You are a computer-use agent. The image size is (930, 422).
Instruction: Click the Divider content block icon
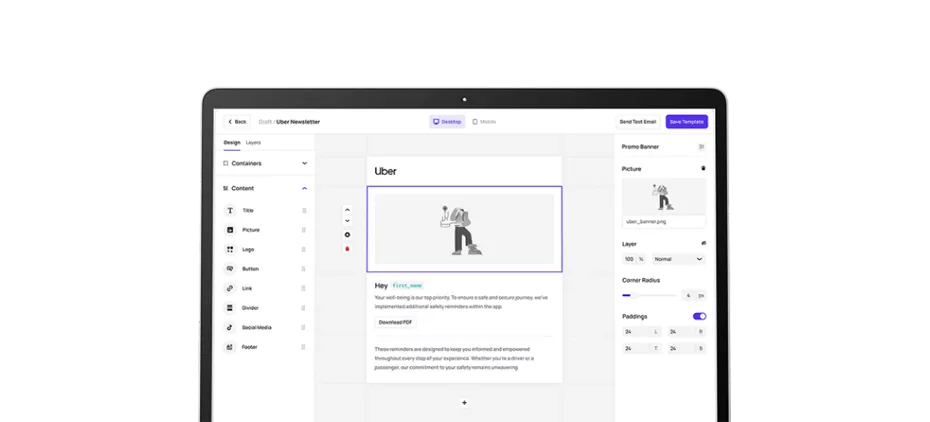pyautogui.click(x=230, y=308)
